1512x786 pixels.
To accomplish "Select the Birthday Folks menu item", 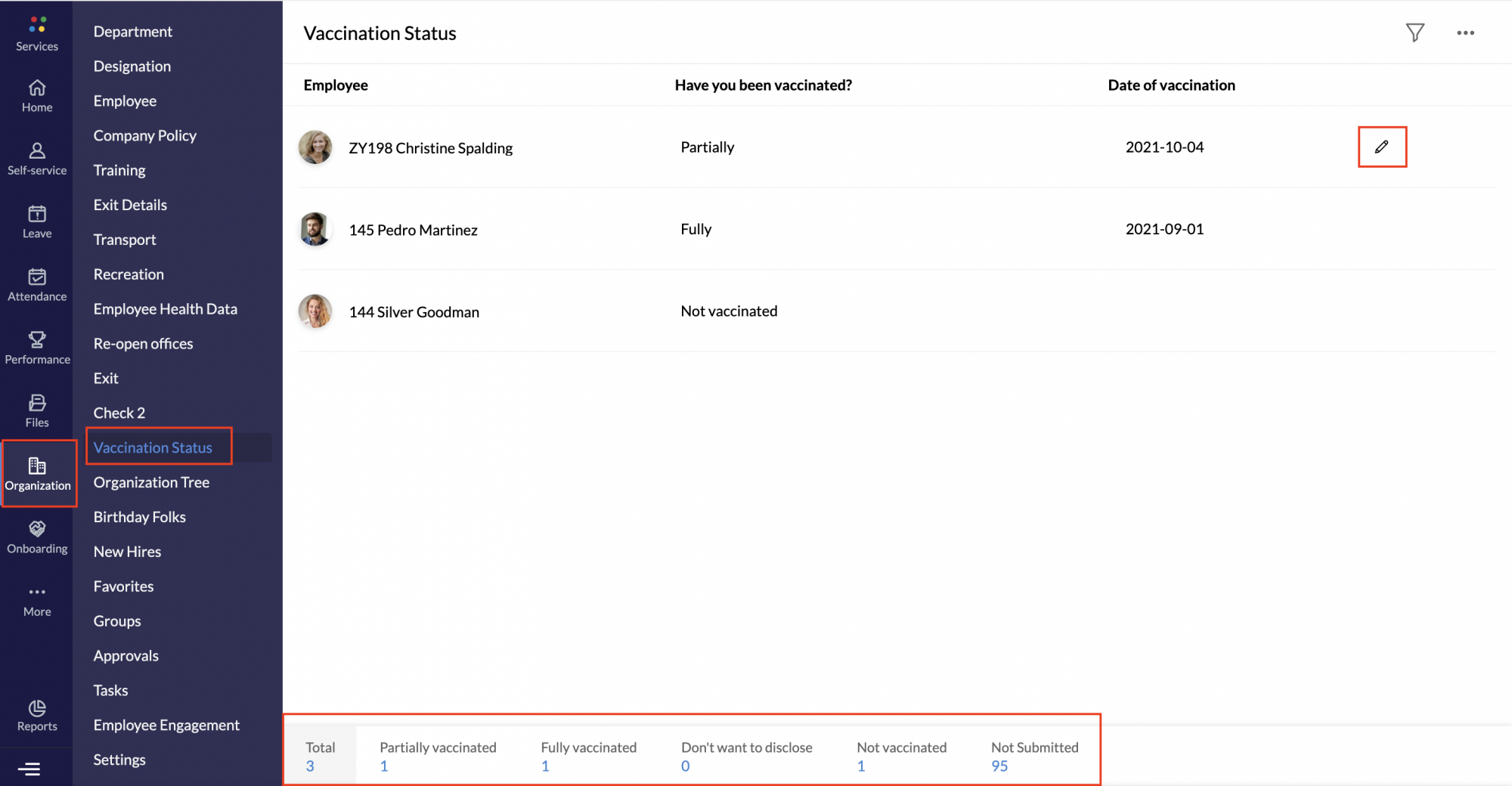I will coord(139,516).
